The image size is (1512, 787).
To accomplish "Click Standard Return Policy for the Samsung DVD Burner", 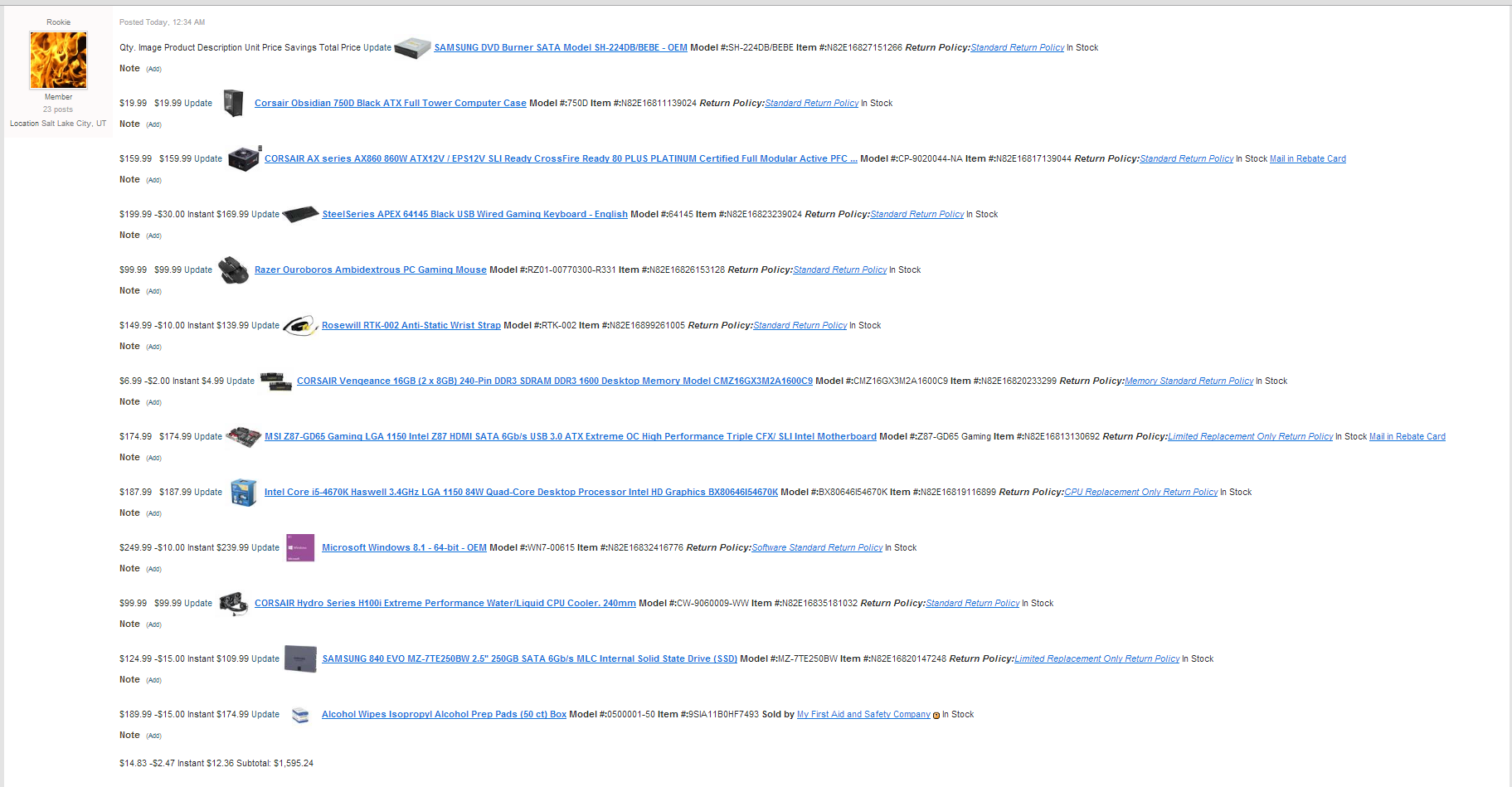I will (1018, 48).
